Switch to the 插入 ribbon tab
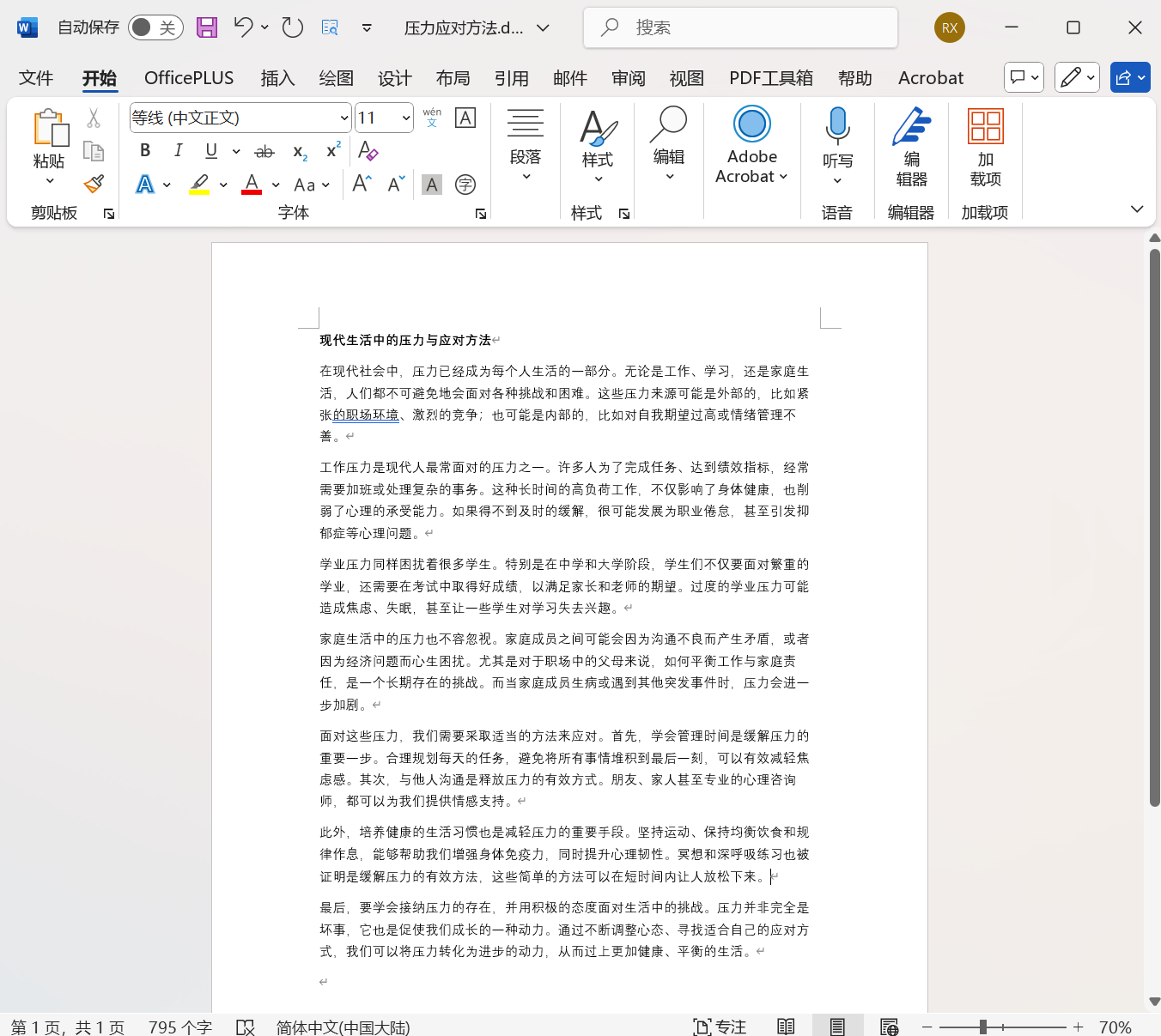1161x1036 pixels. tap(277, 77)
